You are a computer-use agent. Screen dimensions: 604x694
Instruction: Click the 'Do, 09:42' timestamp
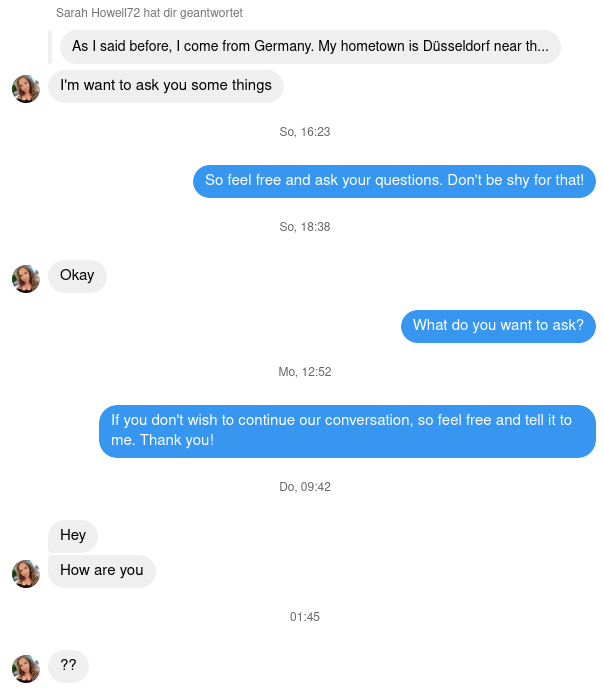coord(305,487)
